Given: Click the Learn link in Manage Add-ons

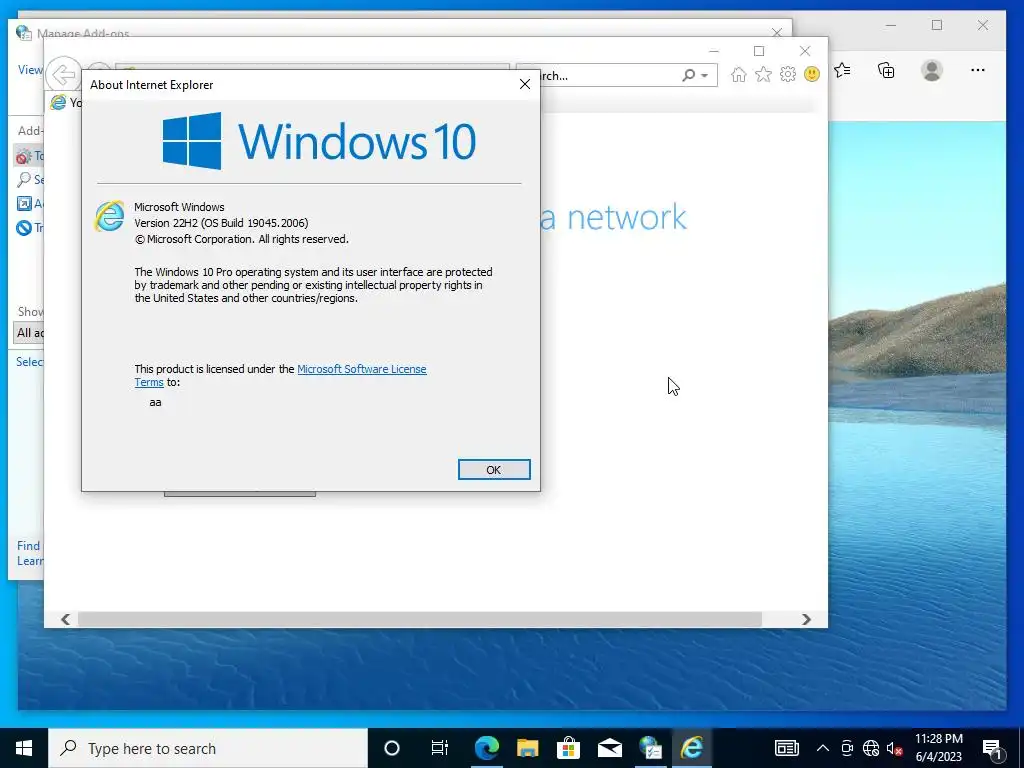Looking at the screenshot, I should tap(29, 561).
